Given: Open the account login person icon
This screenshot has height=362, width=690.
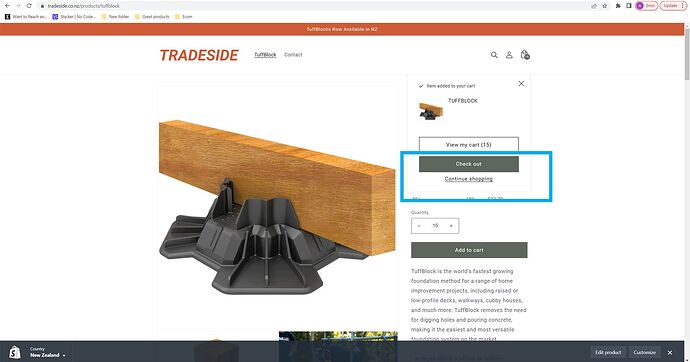Looking at the screenshot, I should [509, 55].
